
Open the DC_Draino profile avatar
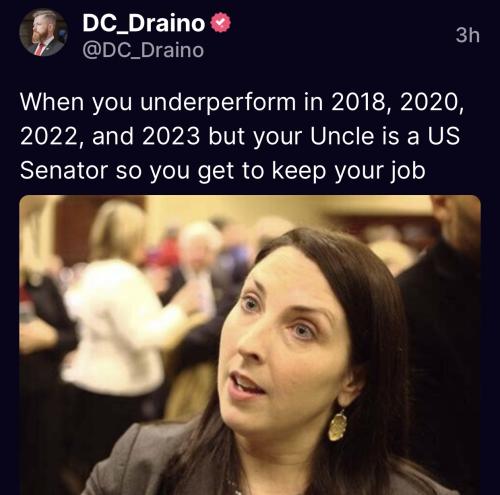[x=44, y=32]
